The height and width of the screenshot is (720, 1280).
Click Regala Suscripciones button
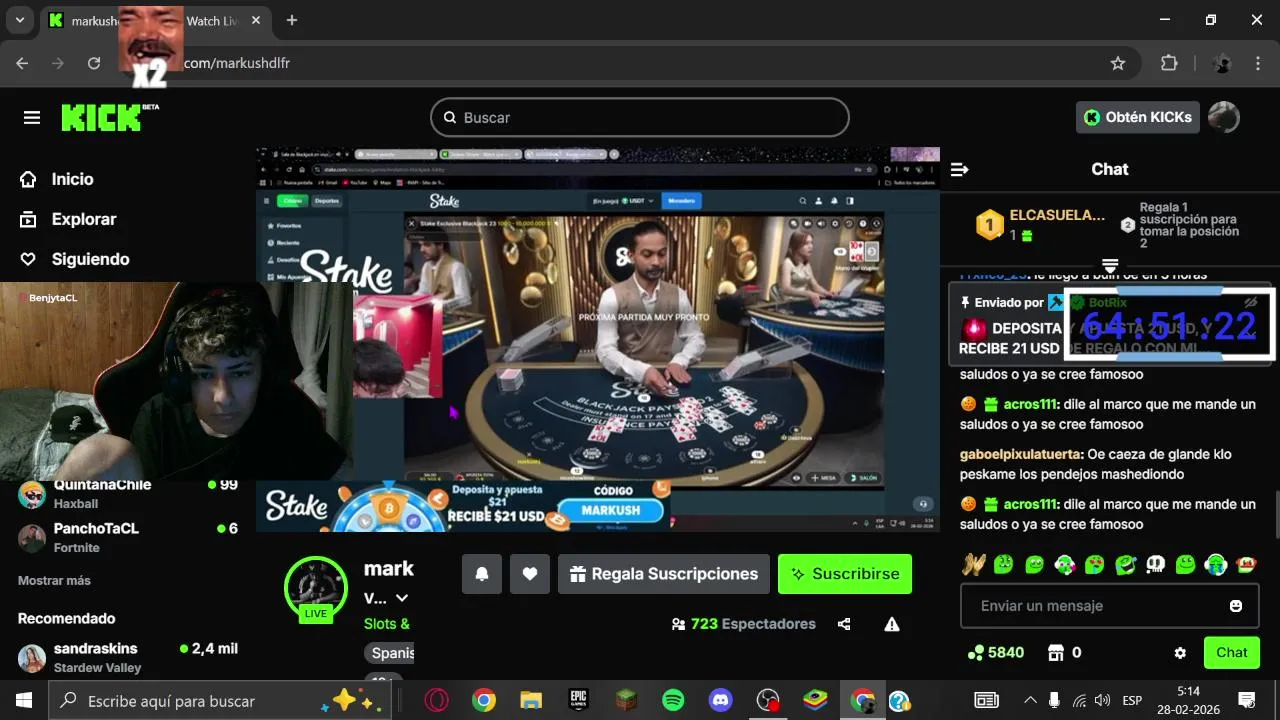(664, 574)
